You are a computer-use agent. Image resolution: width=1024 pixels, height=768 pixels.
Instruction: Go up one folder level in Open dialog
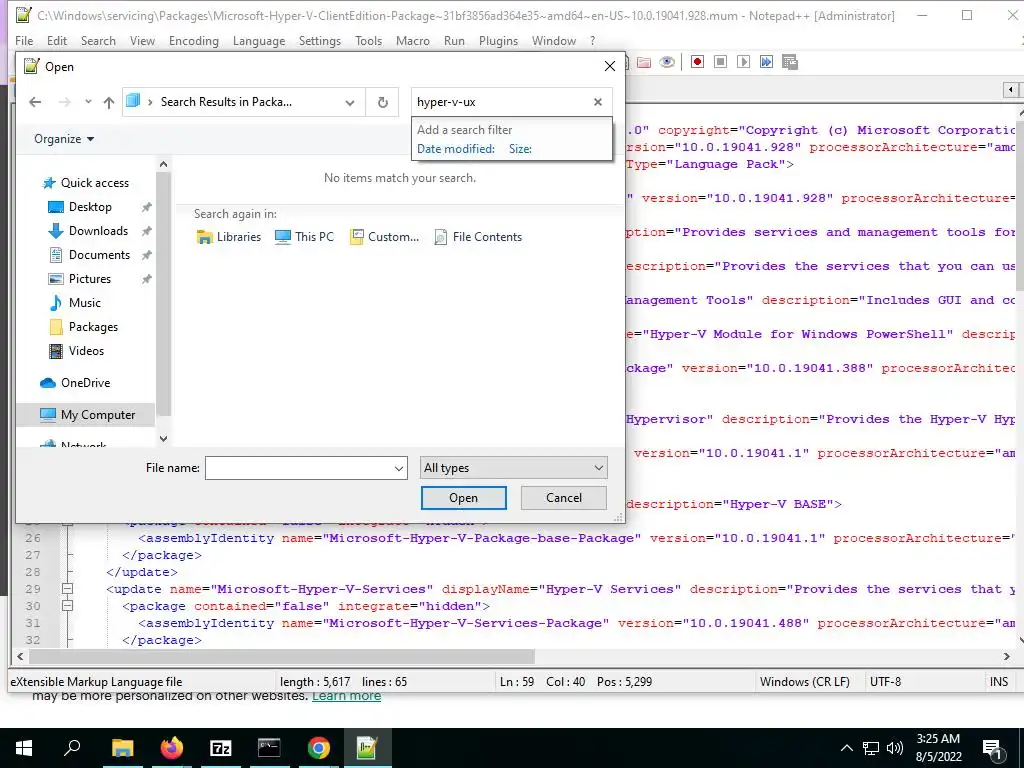point(108,102)
